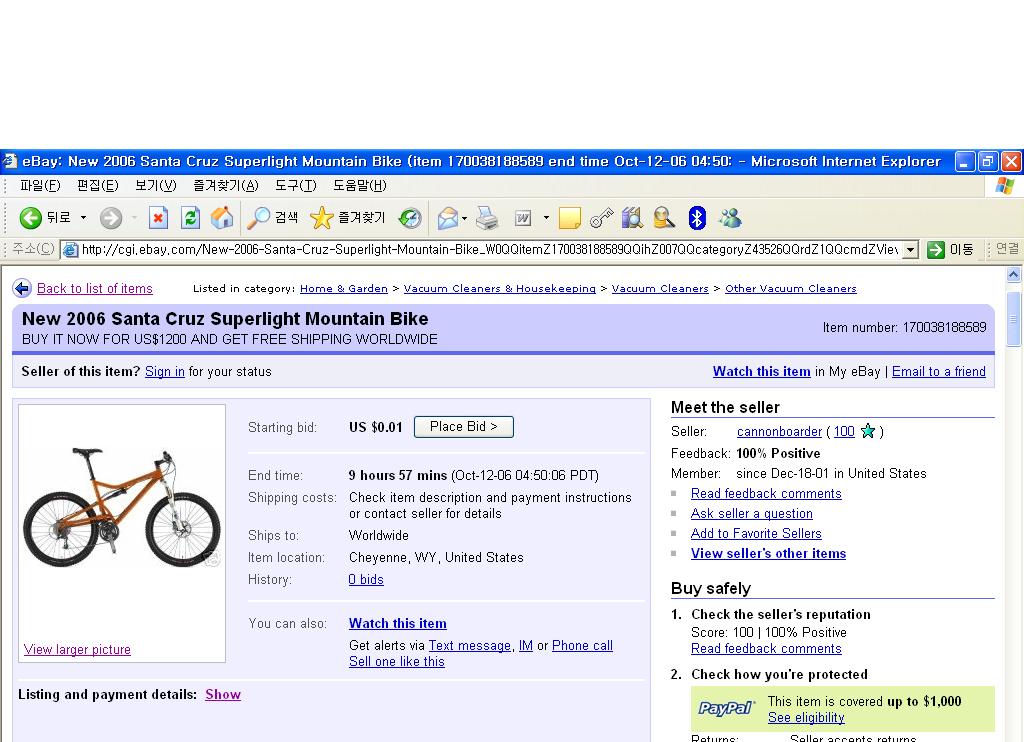Open the Back button history dropdown arrow
1024x742 pixels.
[83, 218]
